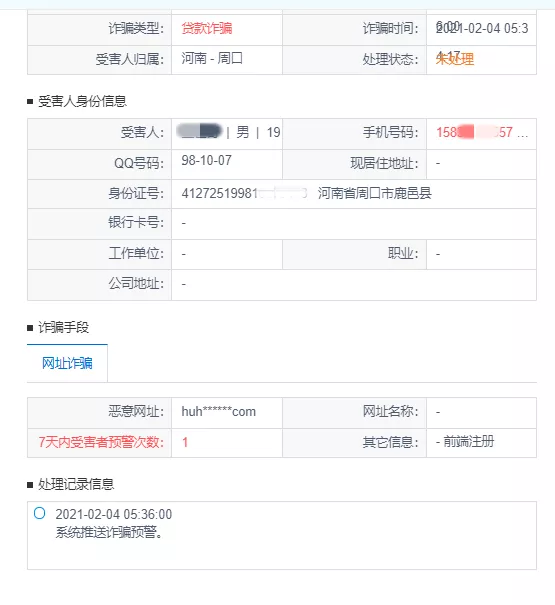
Task: Select the warning count value 1
Action: click(x=185, y=442)
